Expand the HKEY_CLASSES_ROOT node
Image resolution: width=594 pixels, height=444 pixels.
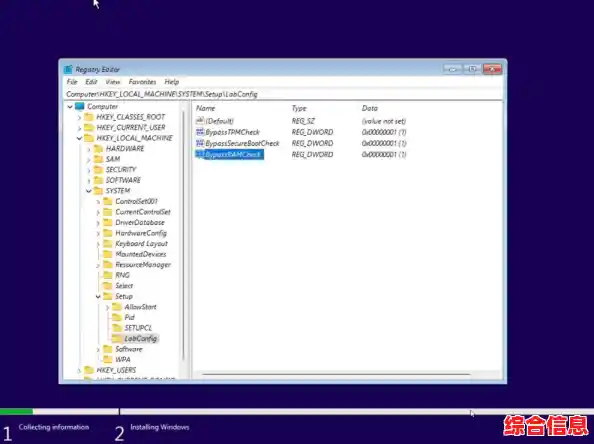coord(79,117)
